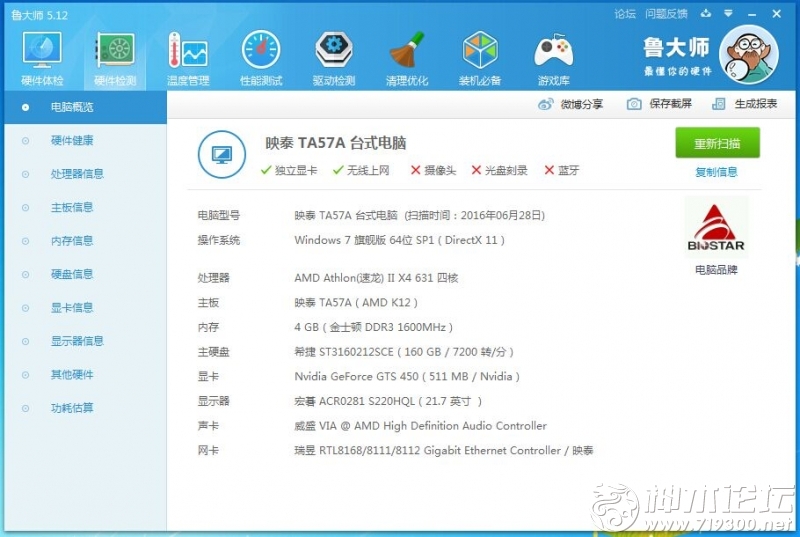Minimize the 鲁大师 window
Screen dimensions: 800x537
pos(752,14)
